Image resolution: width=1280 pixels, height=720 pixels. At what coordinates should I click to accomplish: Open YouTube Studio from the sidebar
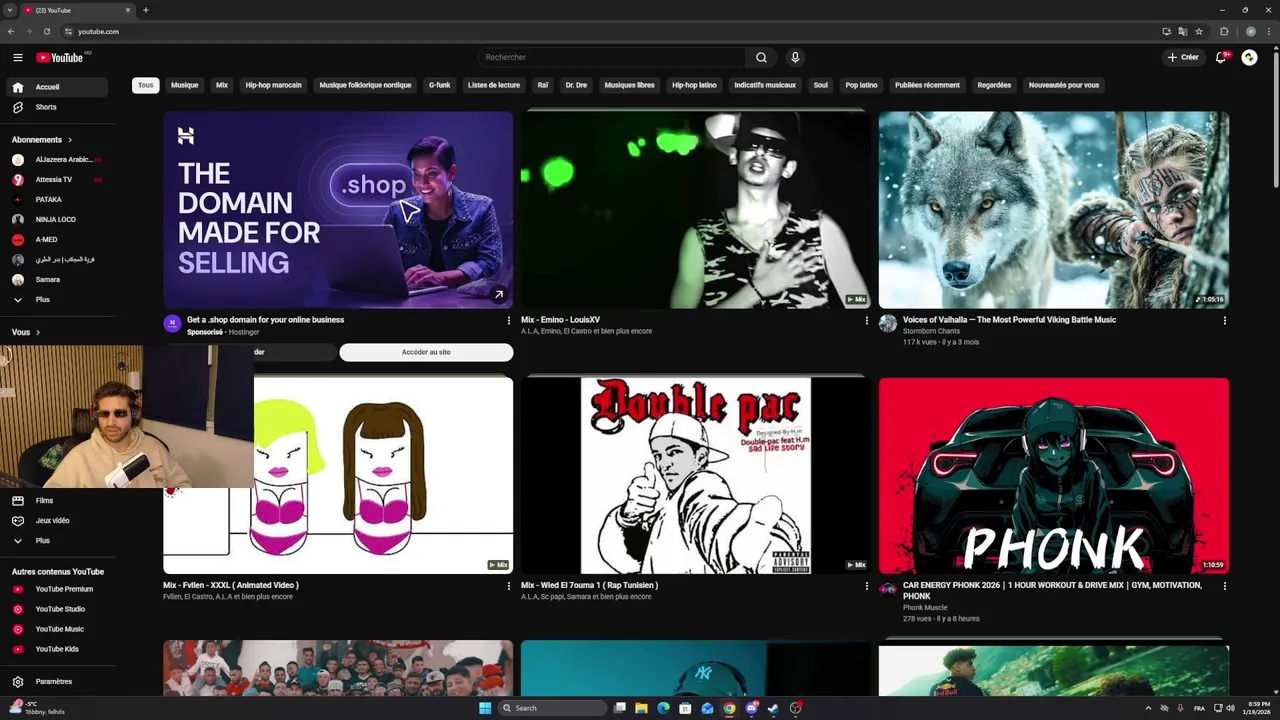pyautogui.click(x=56, y=609)
